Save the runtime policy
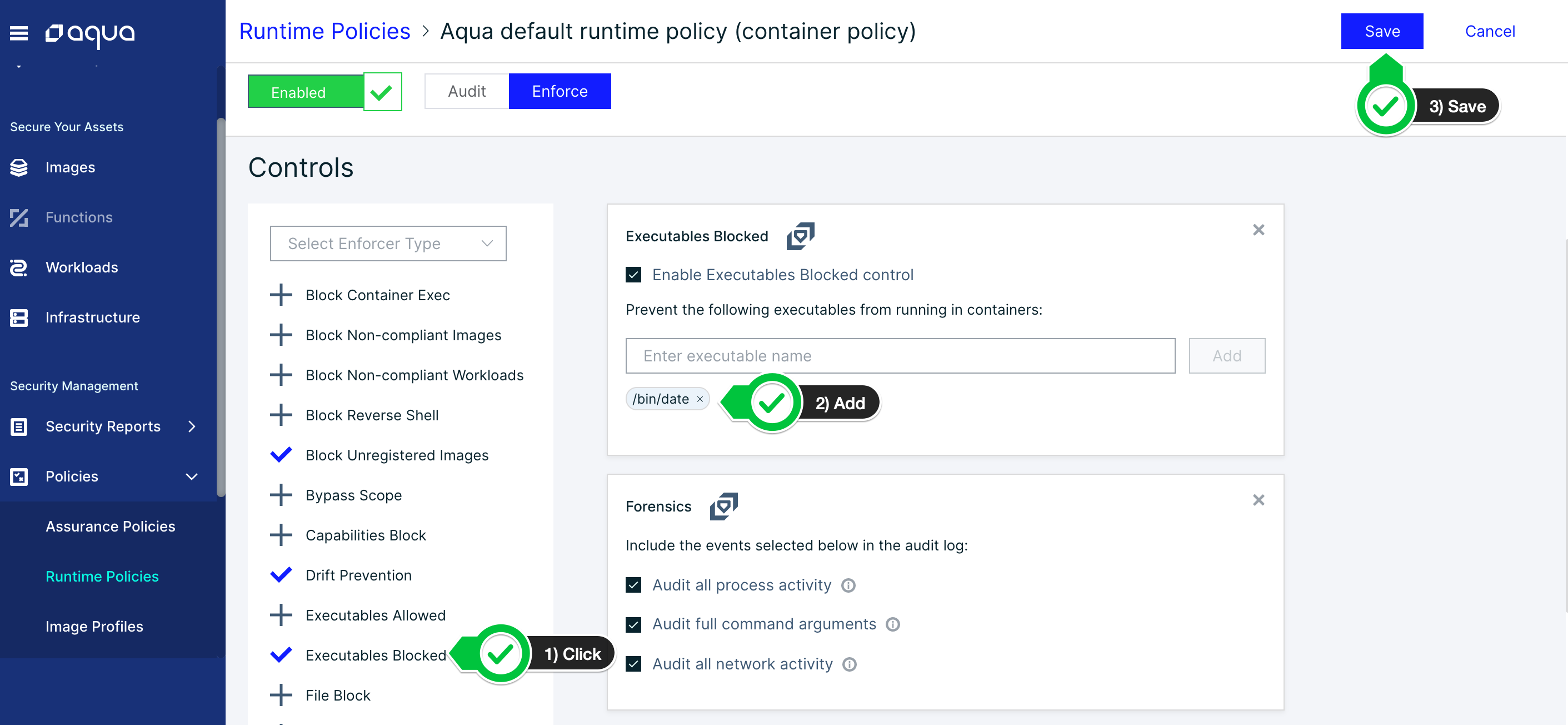The height and width of the screenshot is (725, 1568). [1382, 31]
